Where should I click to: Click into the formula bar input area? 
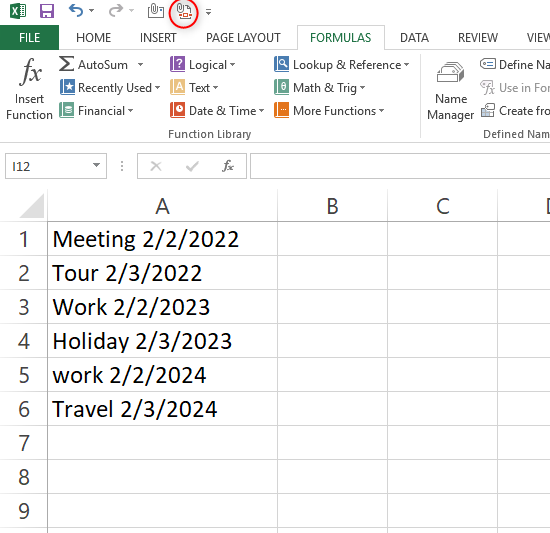400,166
